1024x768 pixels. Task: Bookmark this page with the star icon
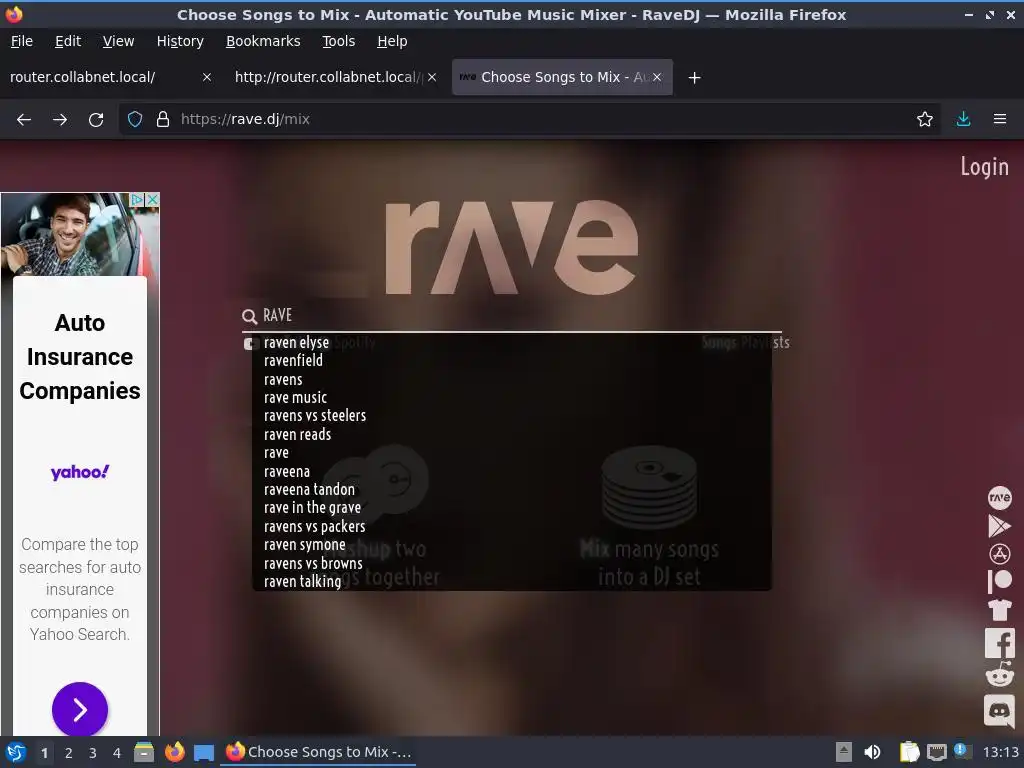pos(924,120)
